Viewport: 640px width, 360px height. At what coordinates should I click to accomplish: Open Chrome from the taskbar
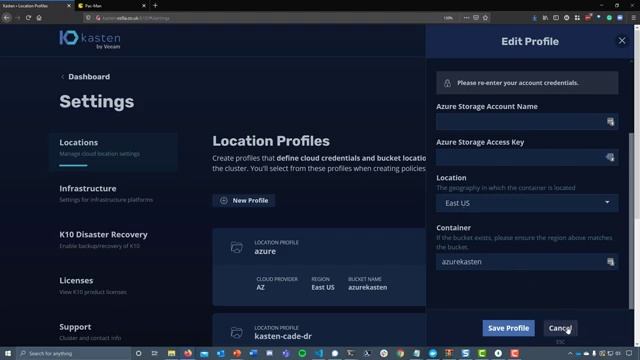pos(400,353)
